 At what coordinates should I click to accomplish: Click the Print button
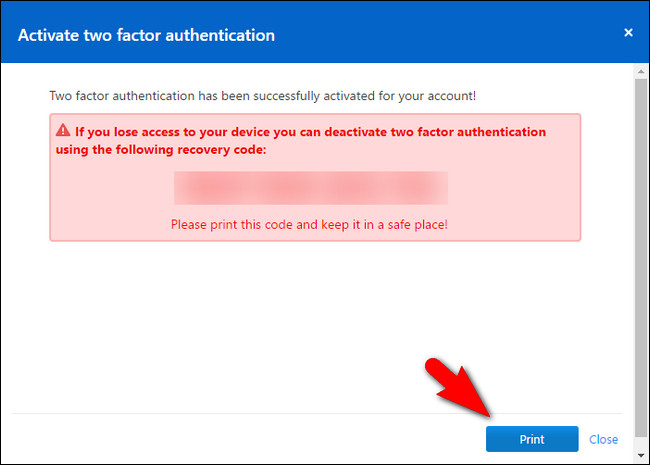532,439
